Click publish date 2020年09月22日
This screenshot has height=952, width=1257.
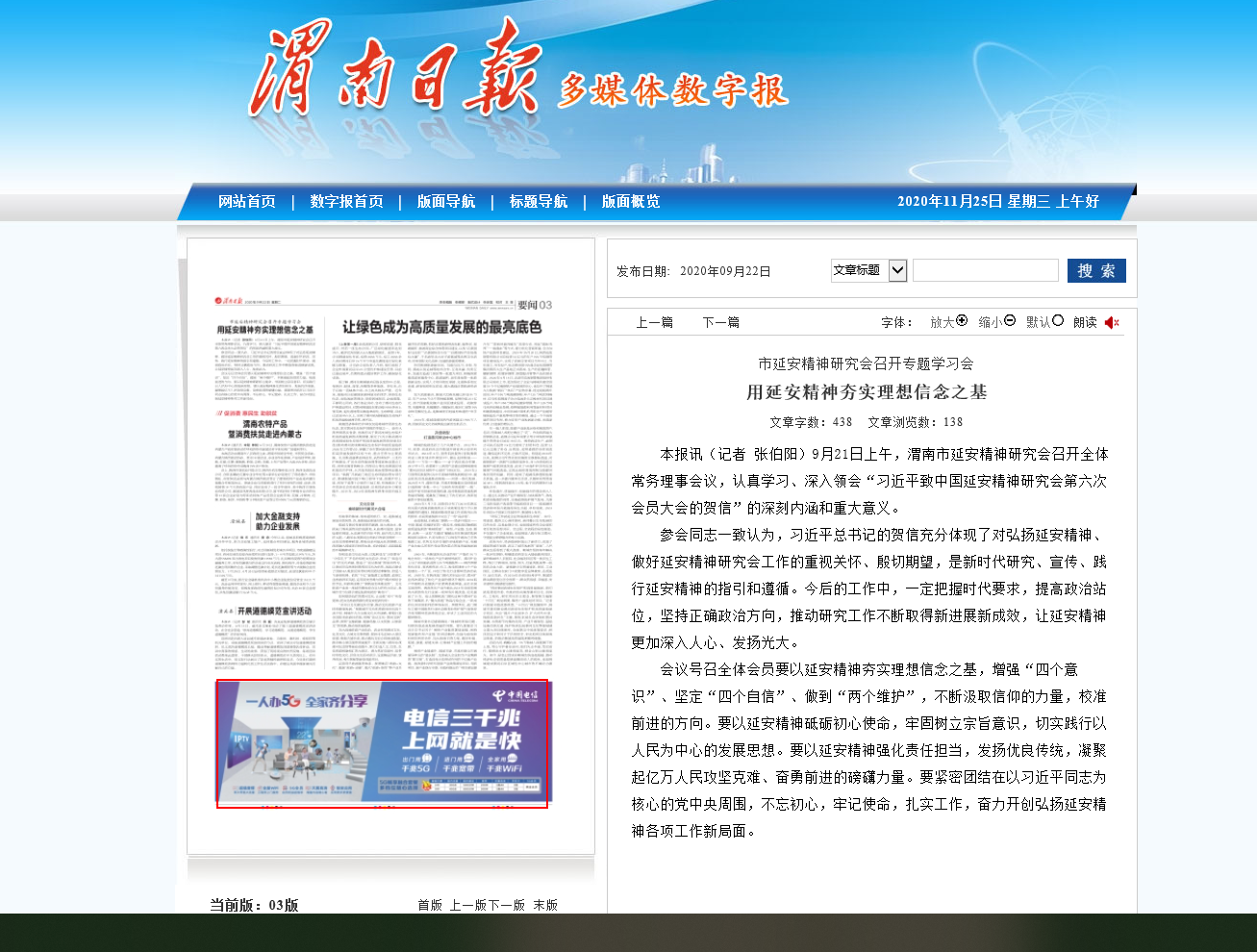[x=725, y=271]
